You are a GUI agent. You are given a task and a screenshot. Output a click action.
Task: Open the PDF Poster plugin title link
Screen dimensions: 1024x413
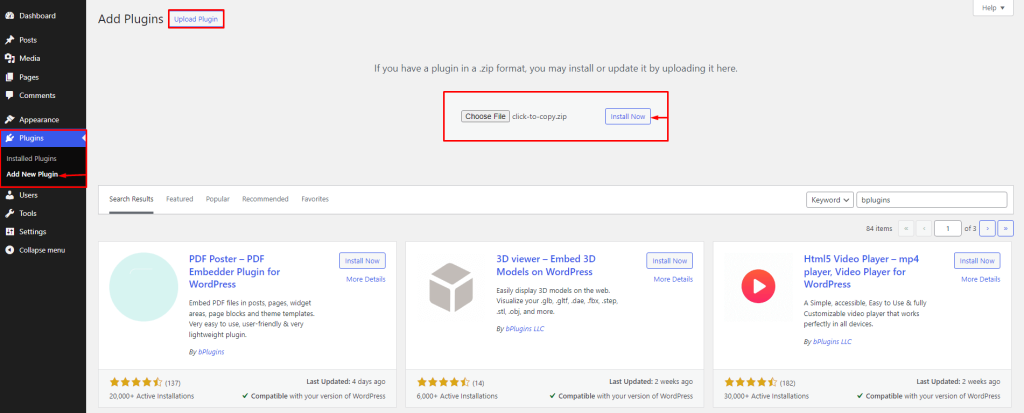click(234, 272)
